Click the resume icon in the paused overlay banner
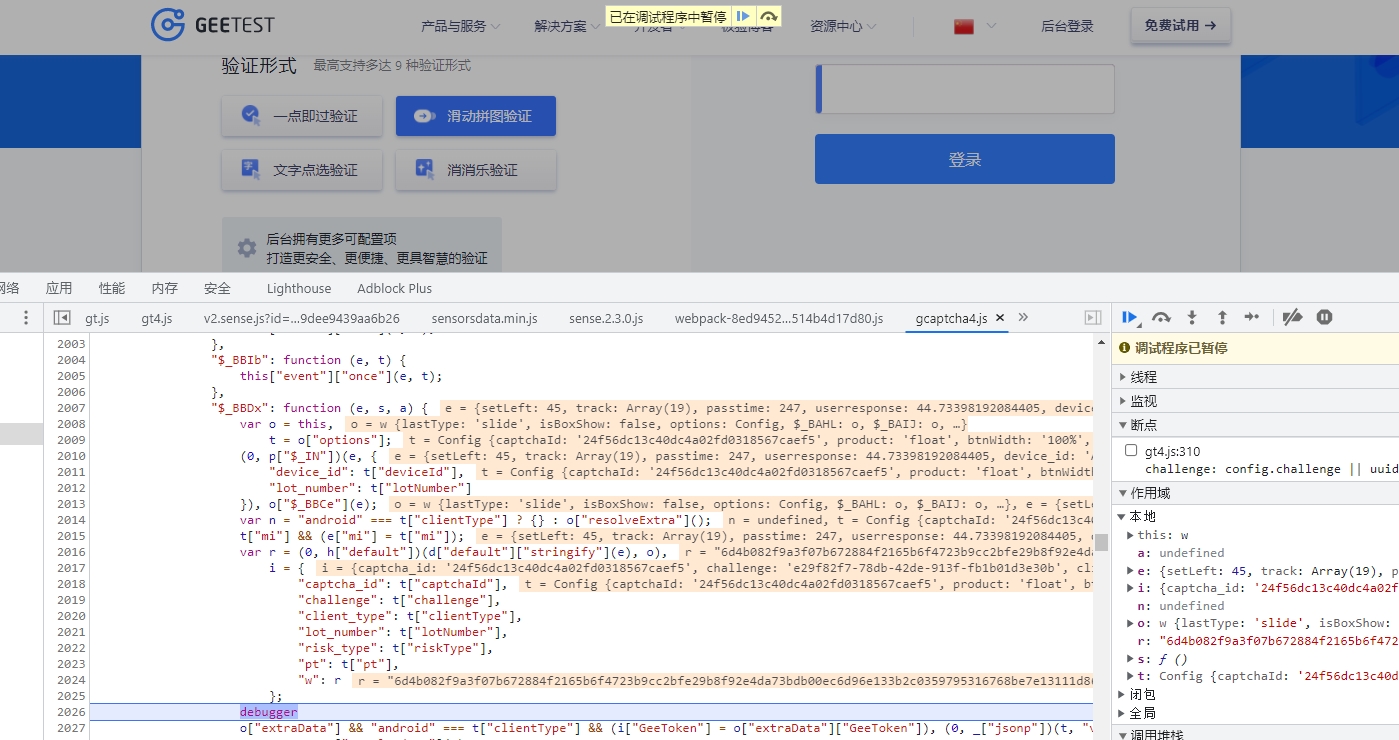The width and height of the screenshot is (1399, 740). (x=742, y=16)
